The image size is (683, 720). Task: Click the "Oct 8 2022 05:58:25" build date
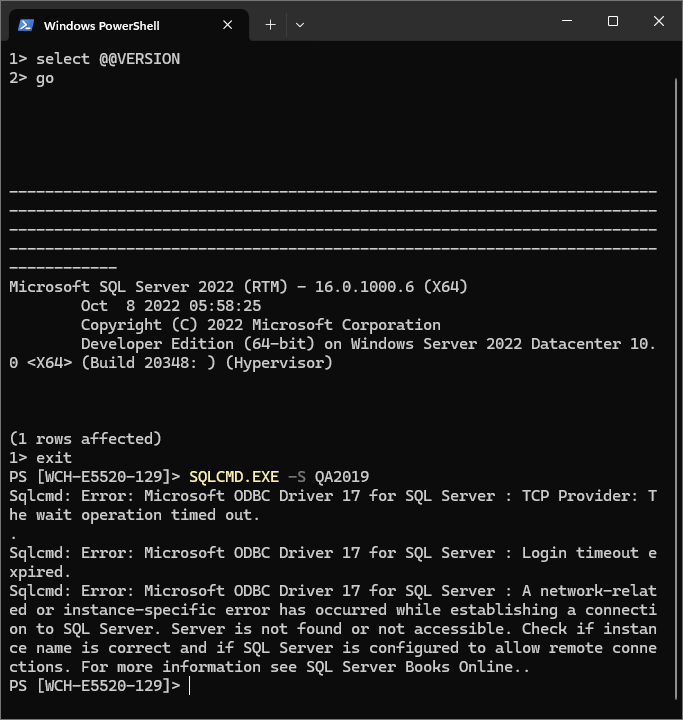pyautogui.click(x=170, y=306)
